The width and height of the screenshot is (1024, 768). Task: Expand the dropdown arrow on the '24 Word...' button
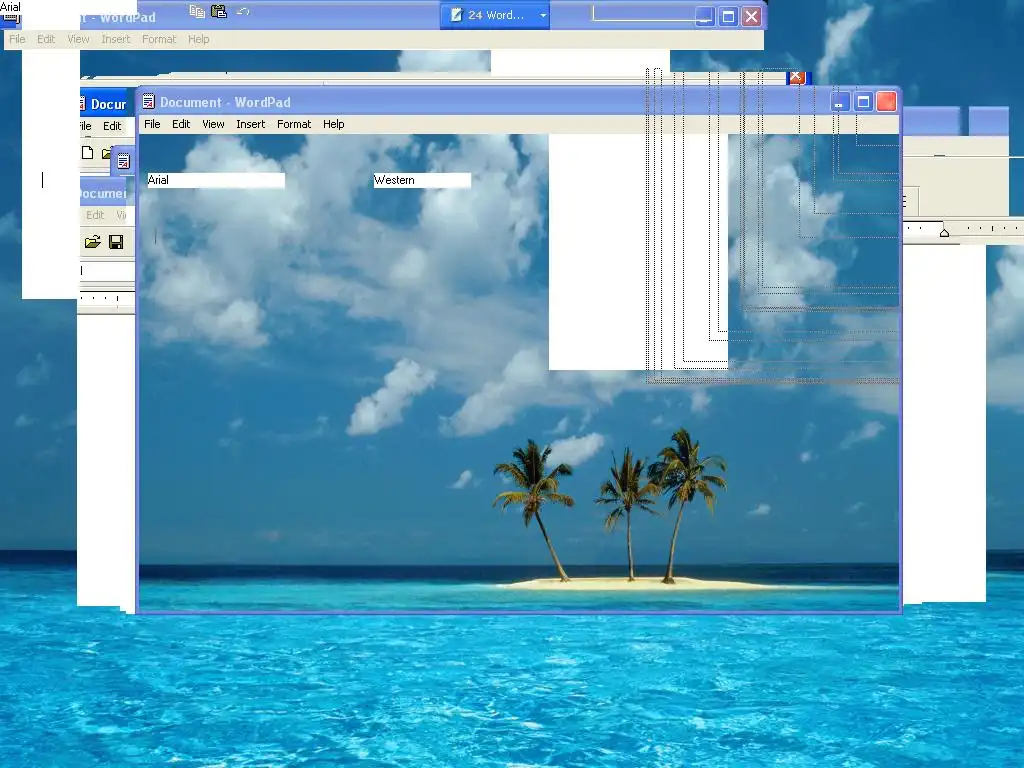coord(543,15)
